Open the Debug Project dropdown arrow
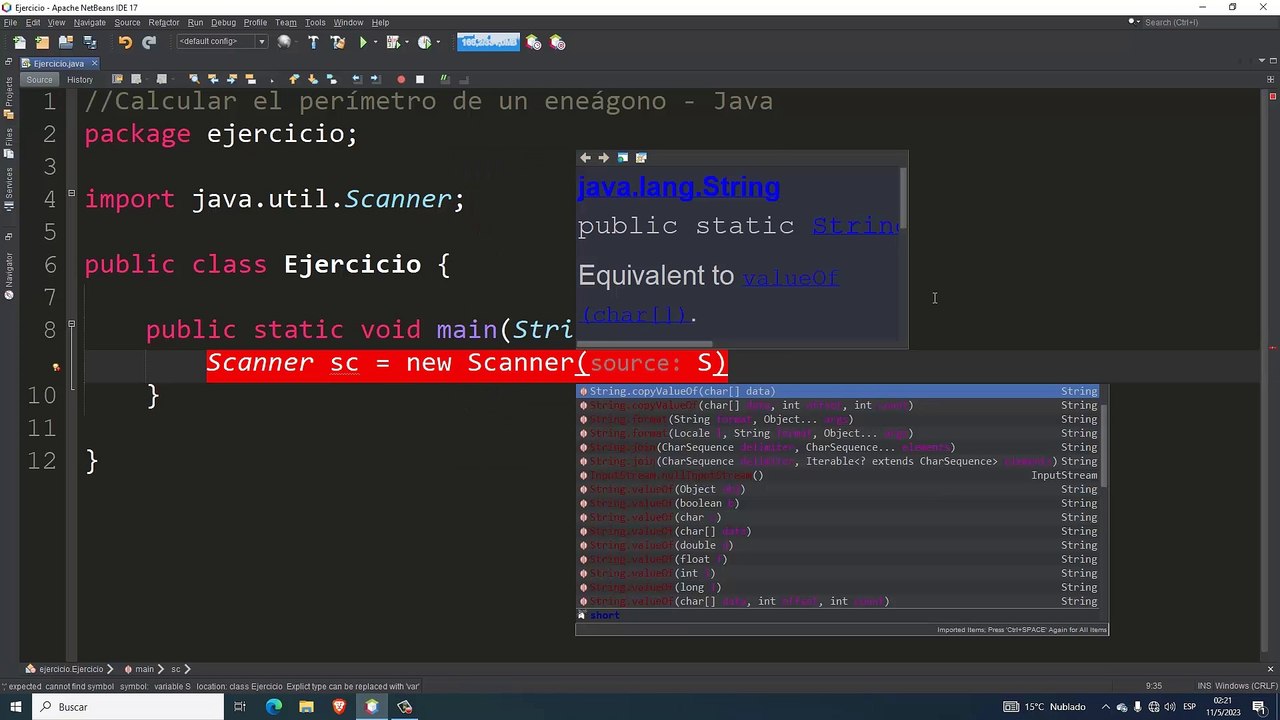 pos(405,42)
